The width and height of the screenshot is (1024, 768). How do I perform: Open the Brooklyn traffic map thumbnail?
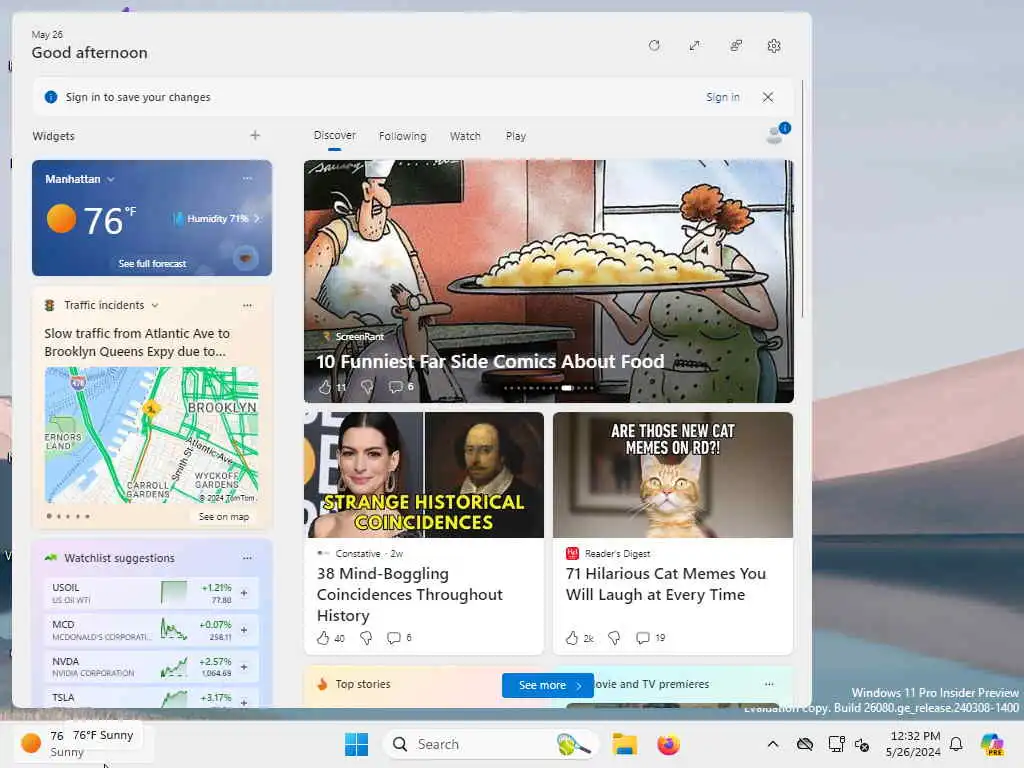point(152,435)
